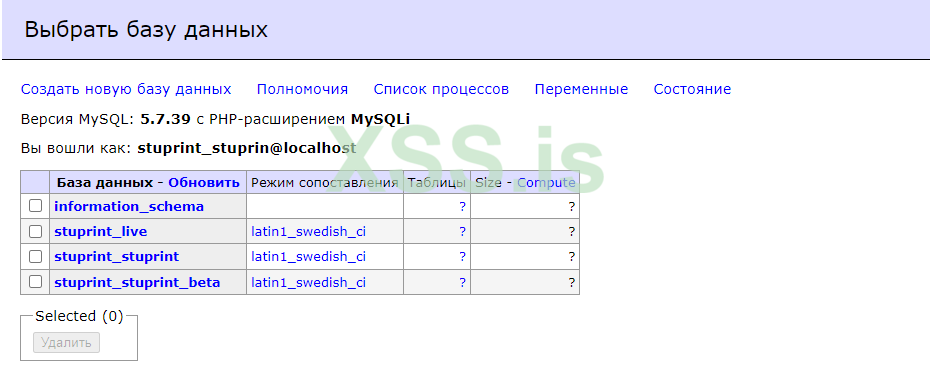Click tables count '?' for stuprint_stuprint_beta
The image size is (930, 380).
(x=462, y=282)
